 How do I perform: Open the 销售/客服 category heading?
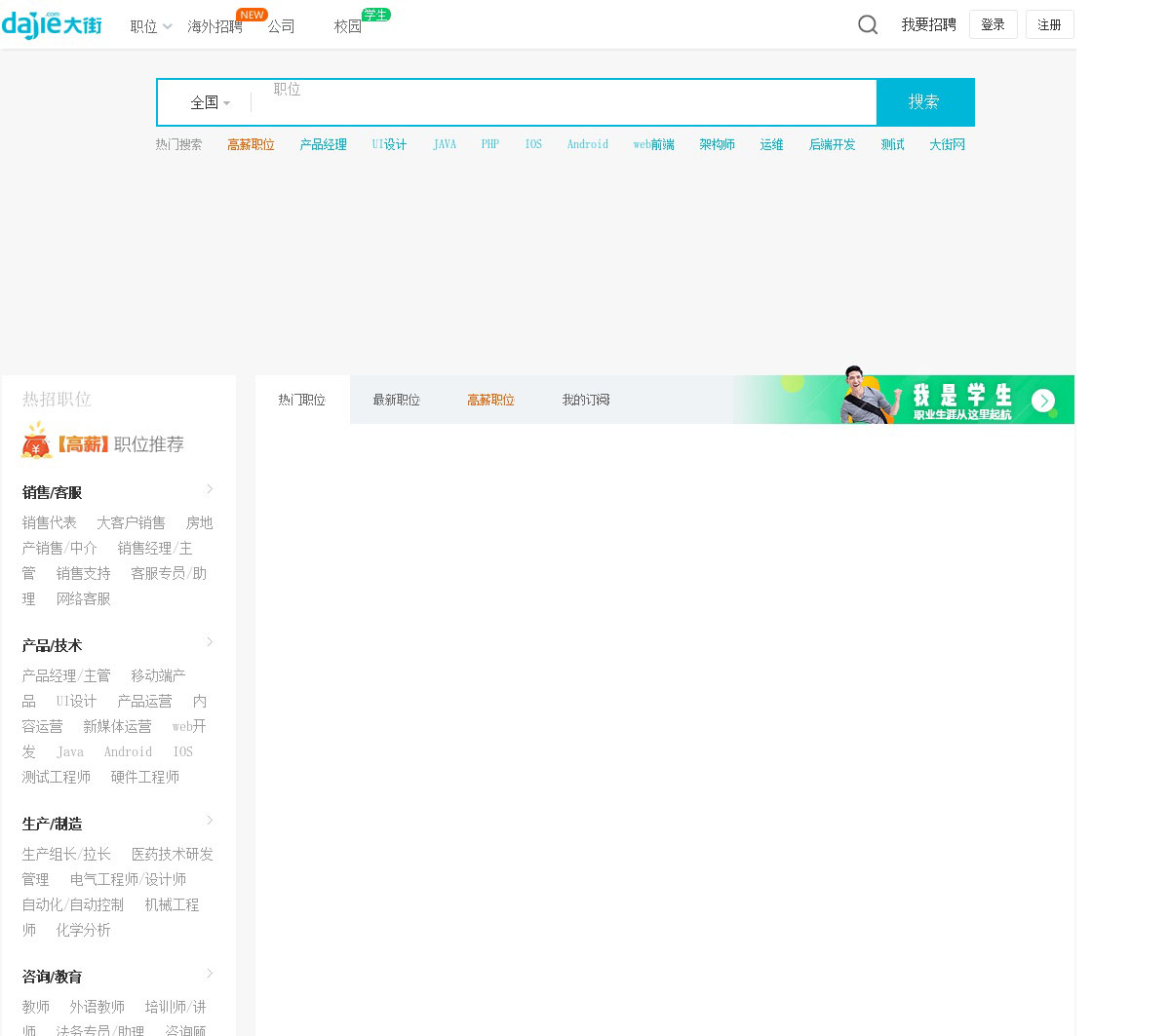pyautogui.click(x=52, y=492)
